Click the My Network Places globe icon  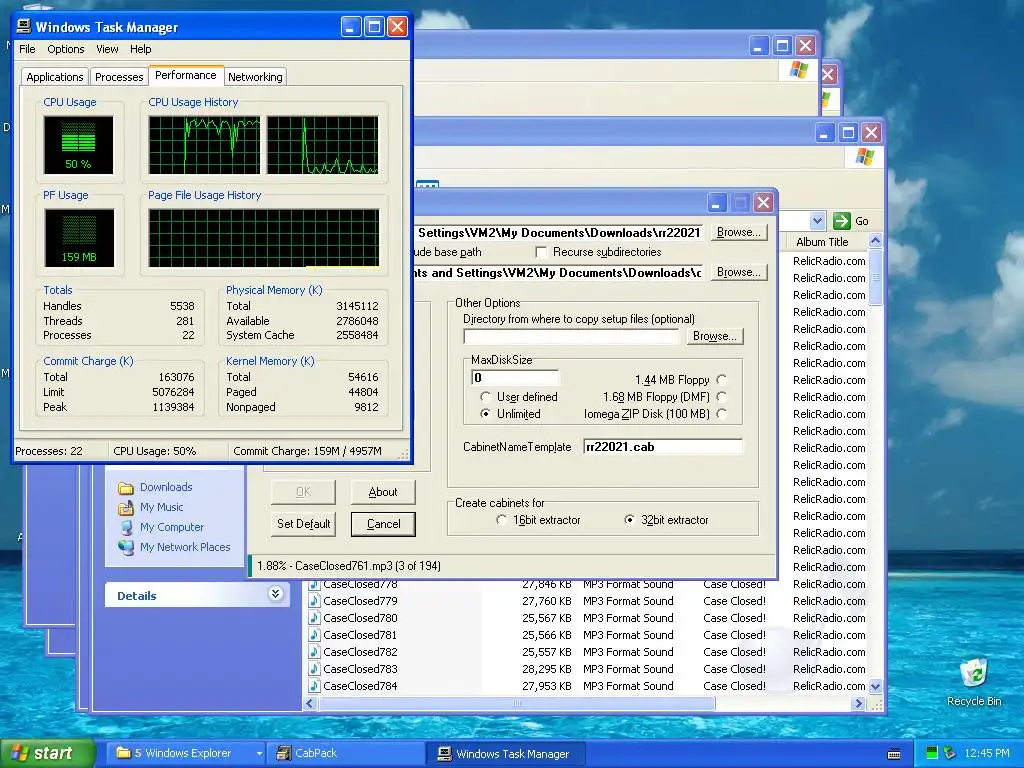tap(125, 547)
